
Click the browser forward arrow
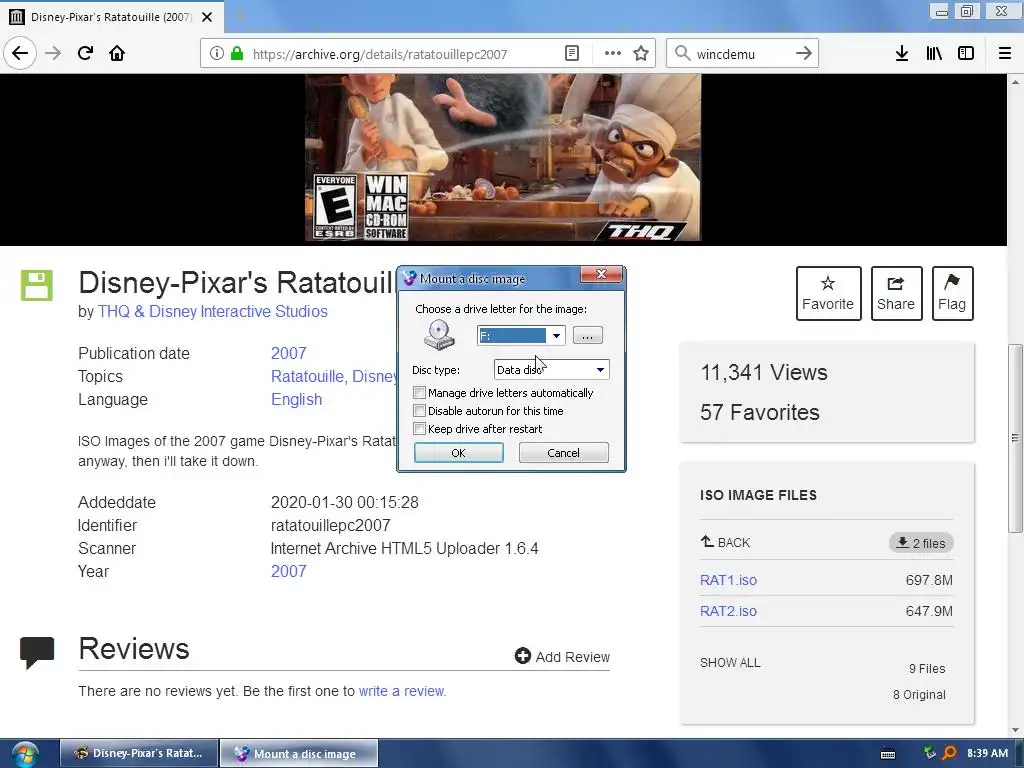pyautogui.click(x=53, y=54)
